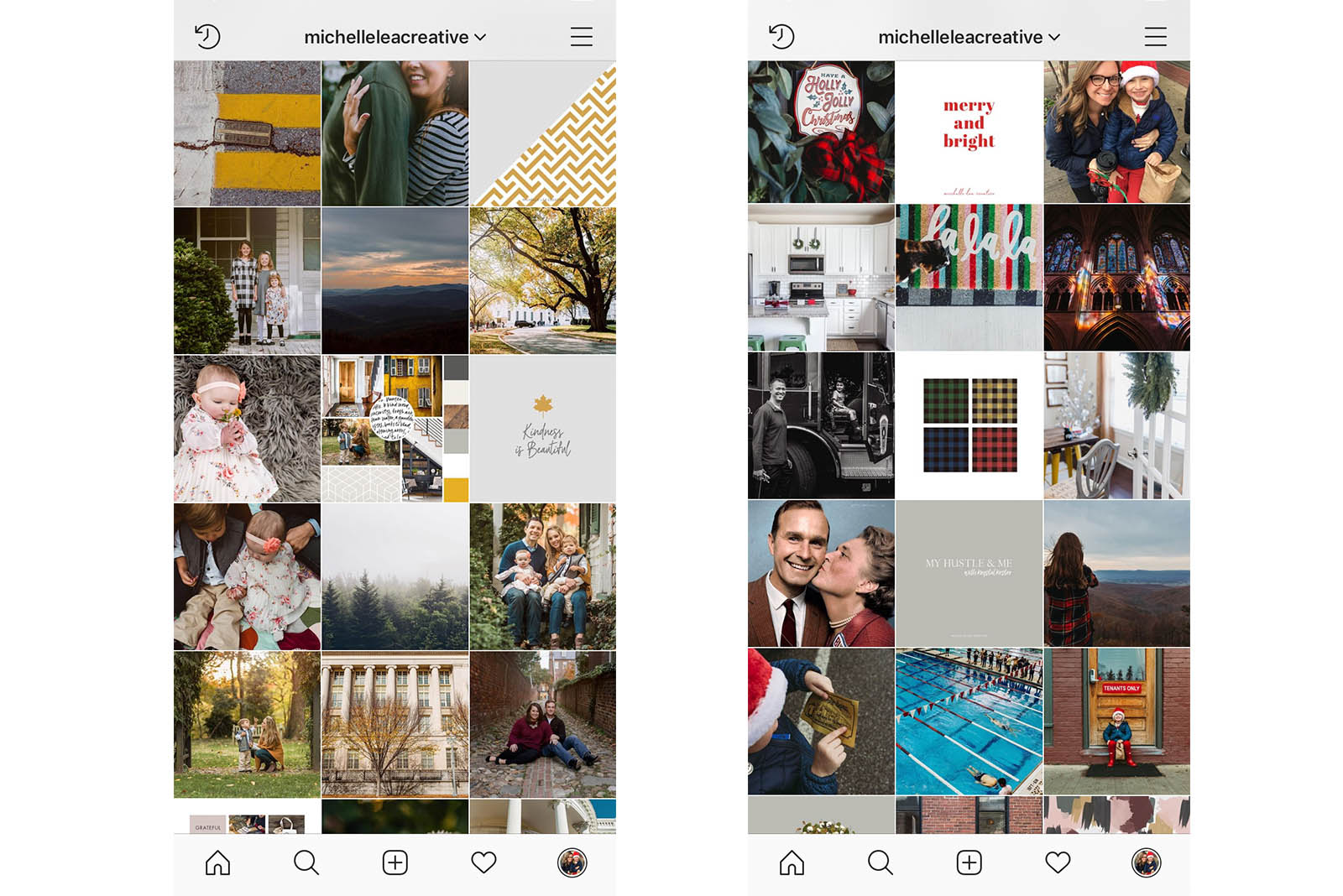Tap new post plus icon in right phone
Screen dimensions: 1343x896
click(x=969, y=862)
